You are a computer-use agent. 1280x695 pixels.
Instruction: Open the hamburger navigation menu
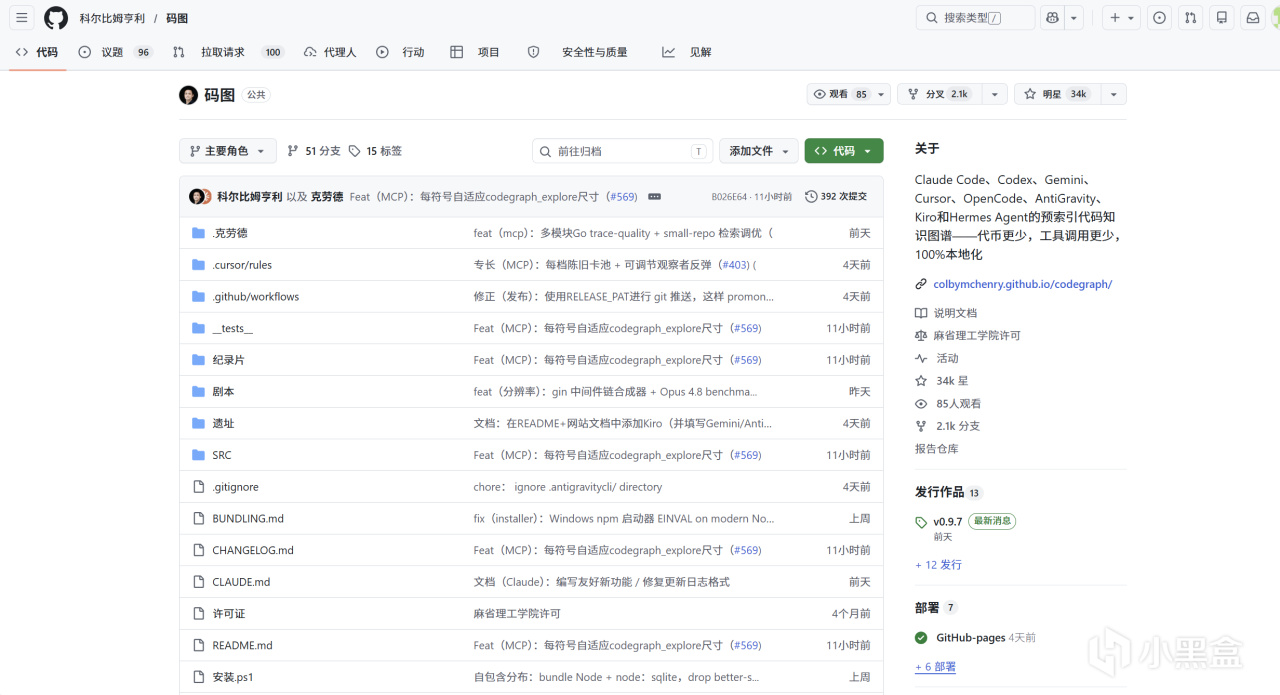click(22, 18)
